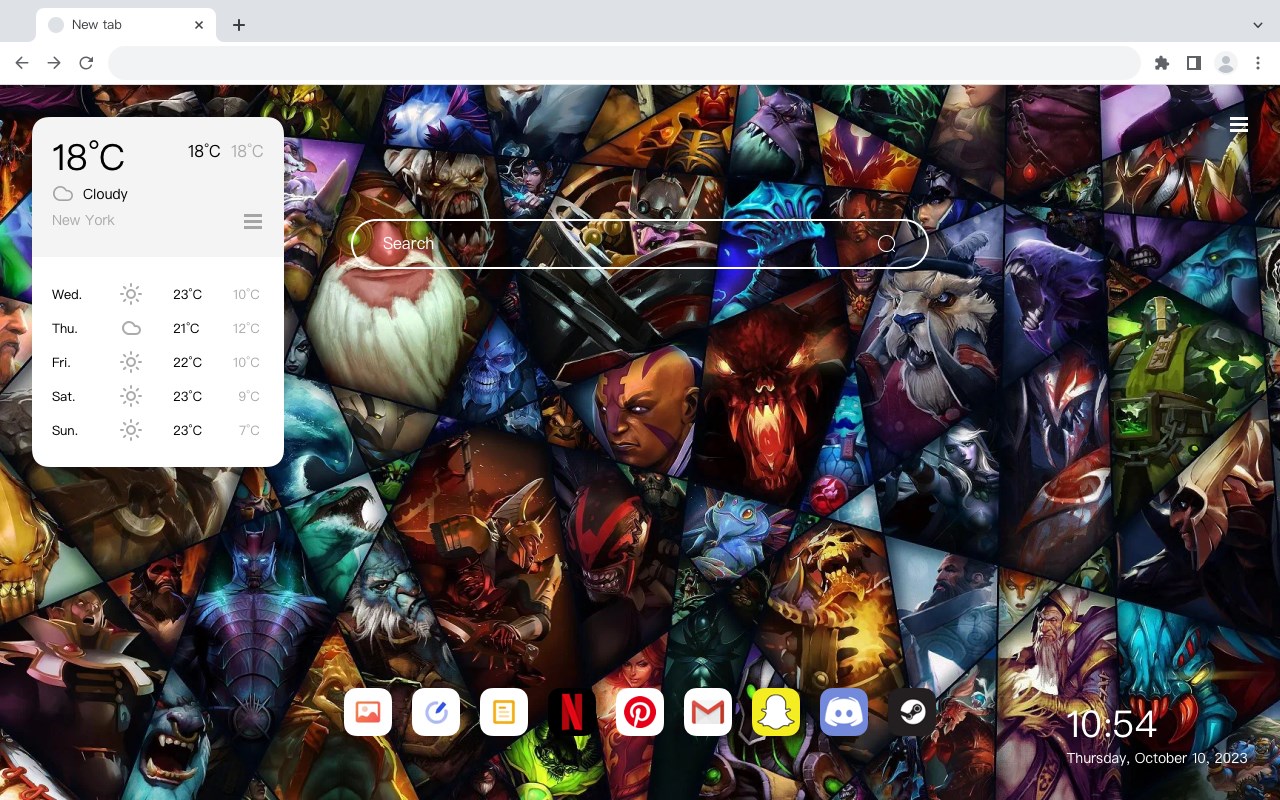
Task: Click the Sat. forecast day label
Action: pos(64,396)
